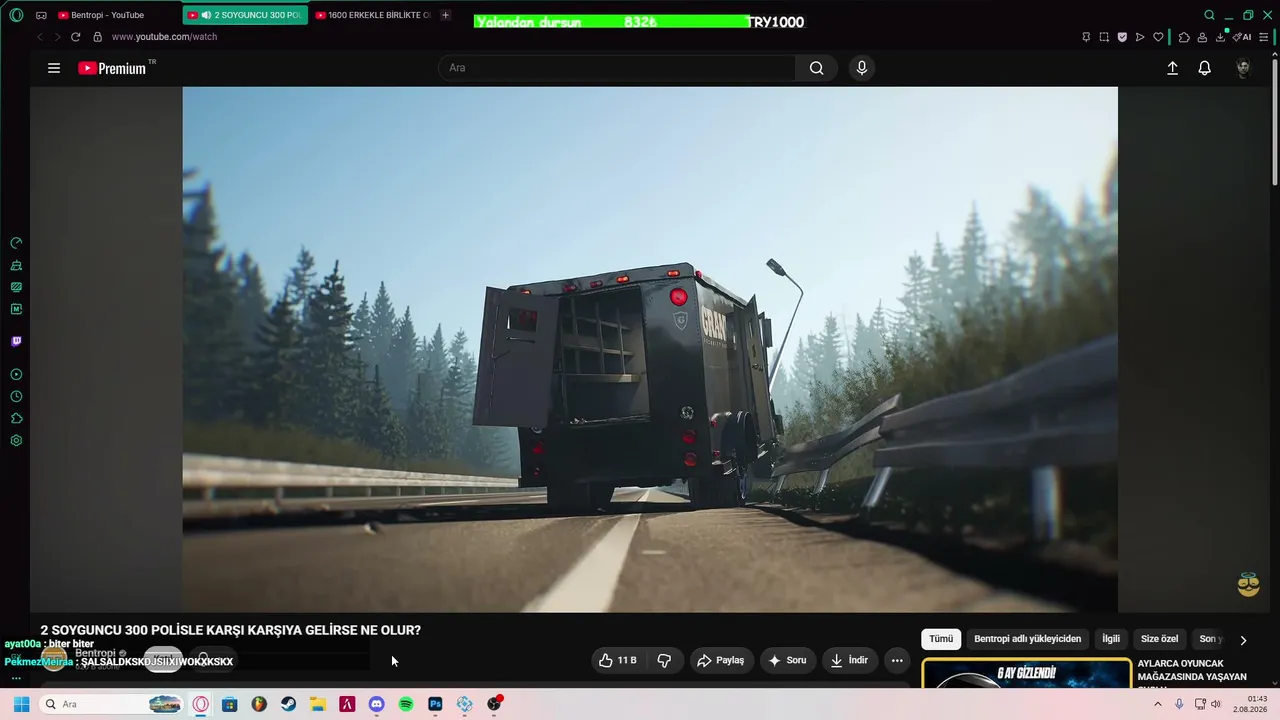
Task: Download the video with İndir
Action: tap(849, 661)
